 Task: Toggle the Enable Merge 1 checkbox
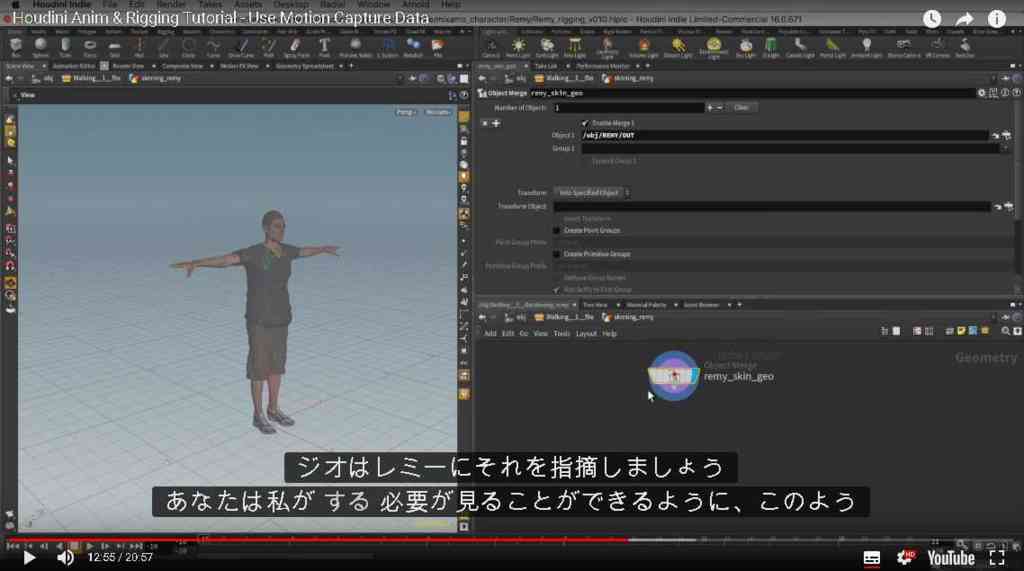click(584, 123)
